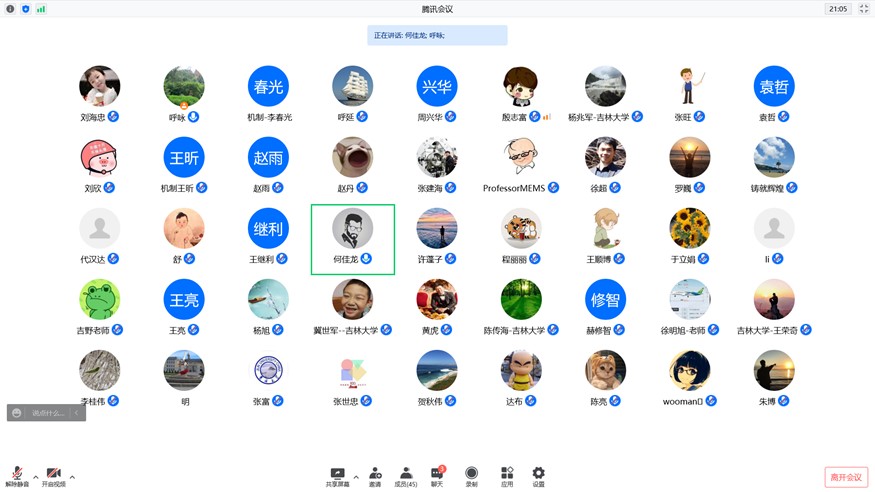This screenshot has width=875, height=492.
Task: Collapse the chat input bar arrow
Action: coord(77,413)
